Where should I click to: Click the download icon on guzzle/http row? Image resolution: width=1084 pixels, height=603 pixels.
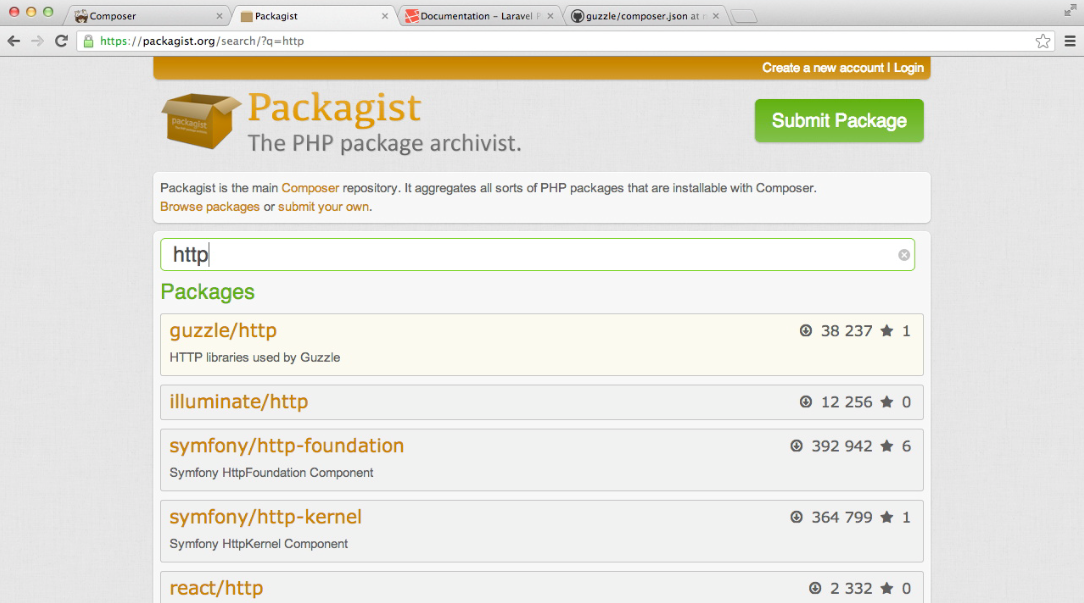click(805, 331)
